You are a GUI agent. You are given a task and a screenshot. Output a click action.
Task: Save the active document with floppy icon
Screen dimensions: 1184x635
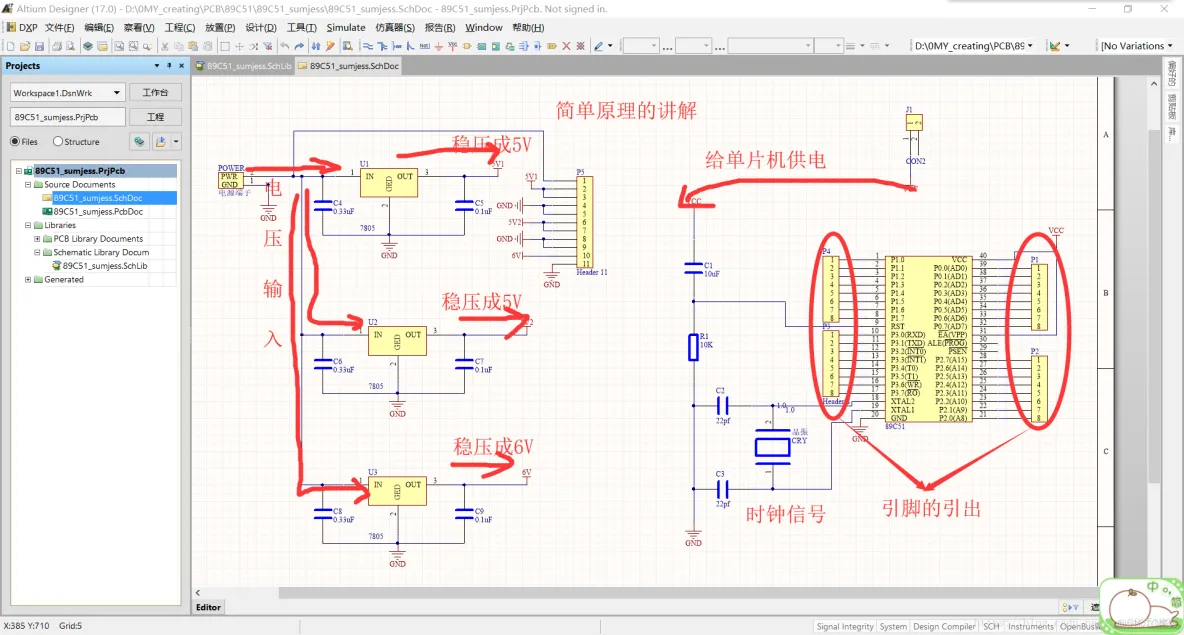click(39, 46)
